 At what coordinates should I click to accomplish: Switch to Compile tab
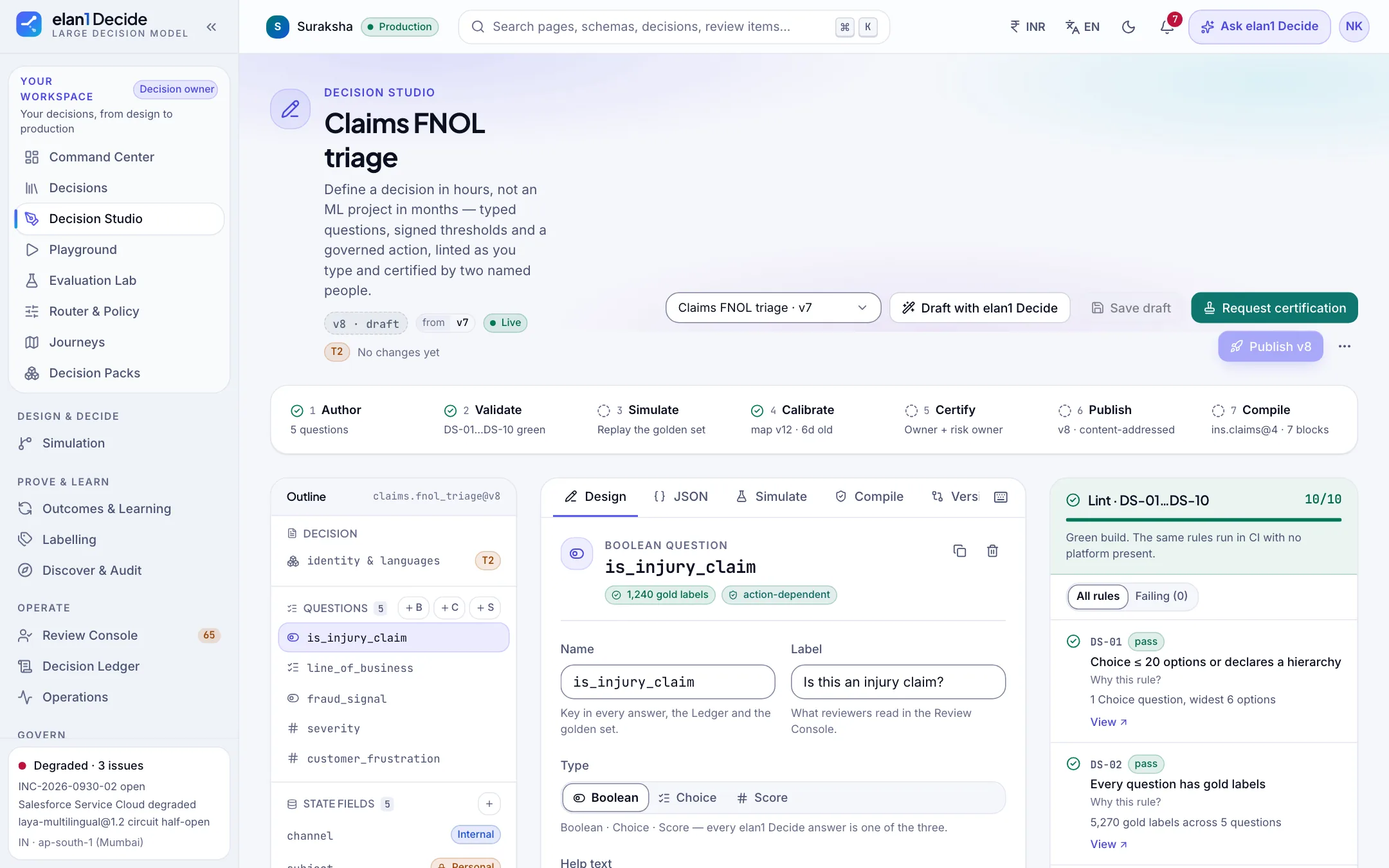(x=869, y=496)
